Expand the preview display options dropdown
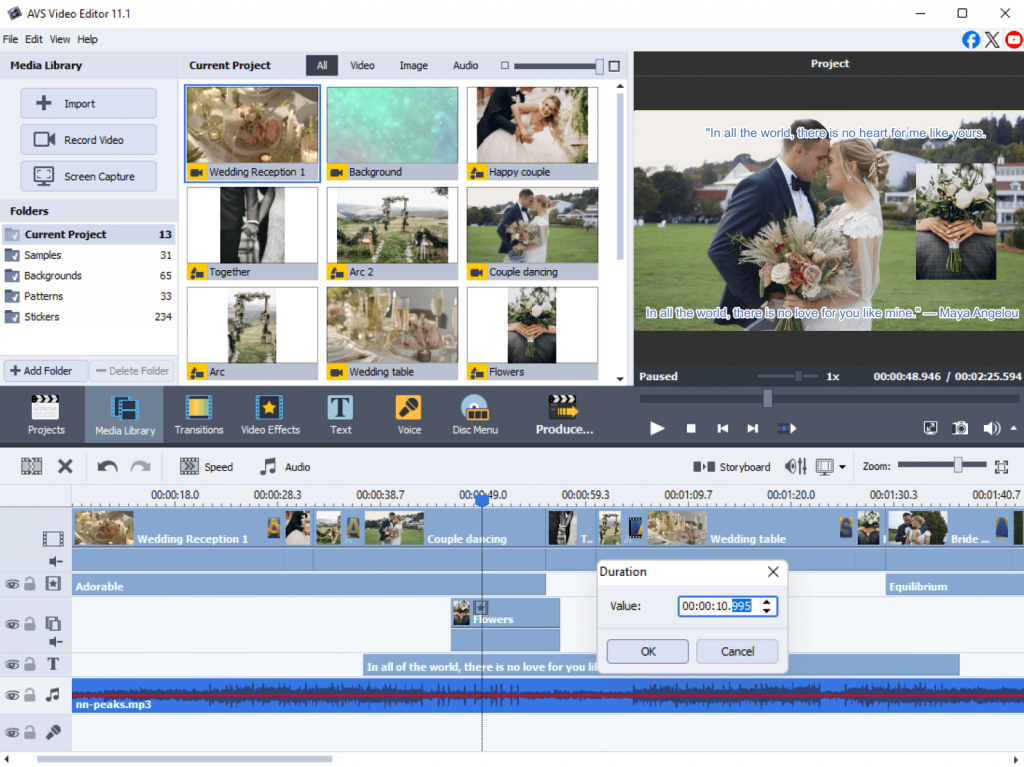The height and width of the screenshot is (767, 1024). click(842, 467)
